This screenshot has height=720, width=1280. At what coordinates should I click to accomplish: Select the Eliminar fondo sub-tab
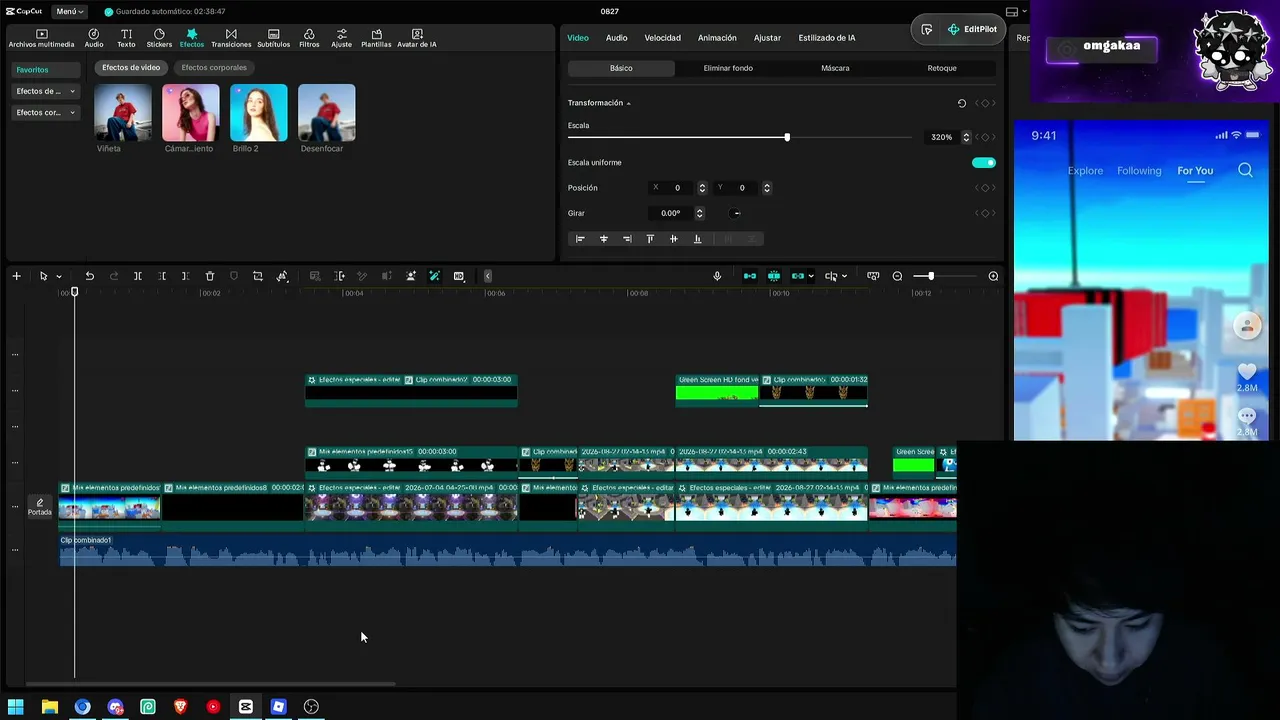728,68
